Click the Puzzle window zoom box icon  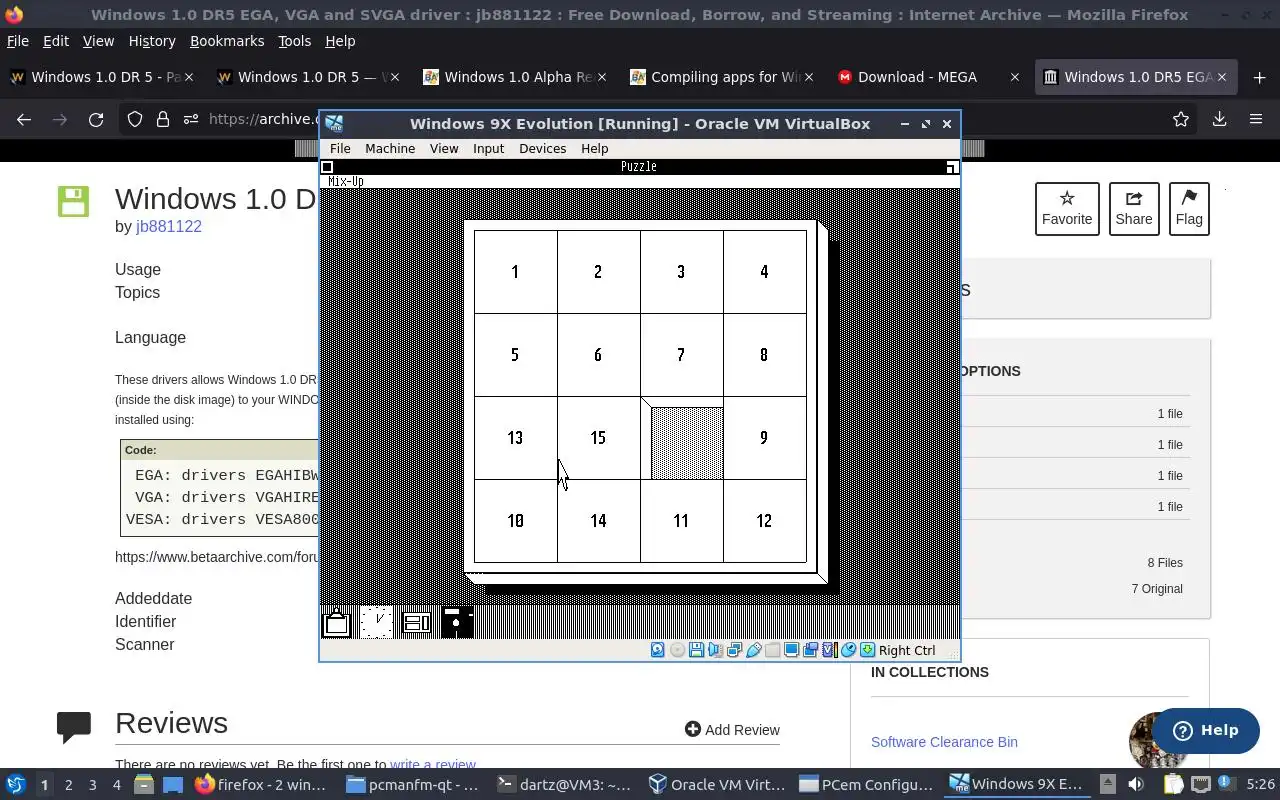(x=952, y=167)
